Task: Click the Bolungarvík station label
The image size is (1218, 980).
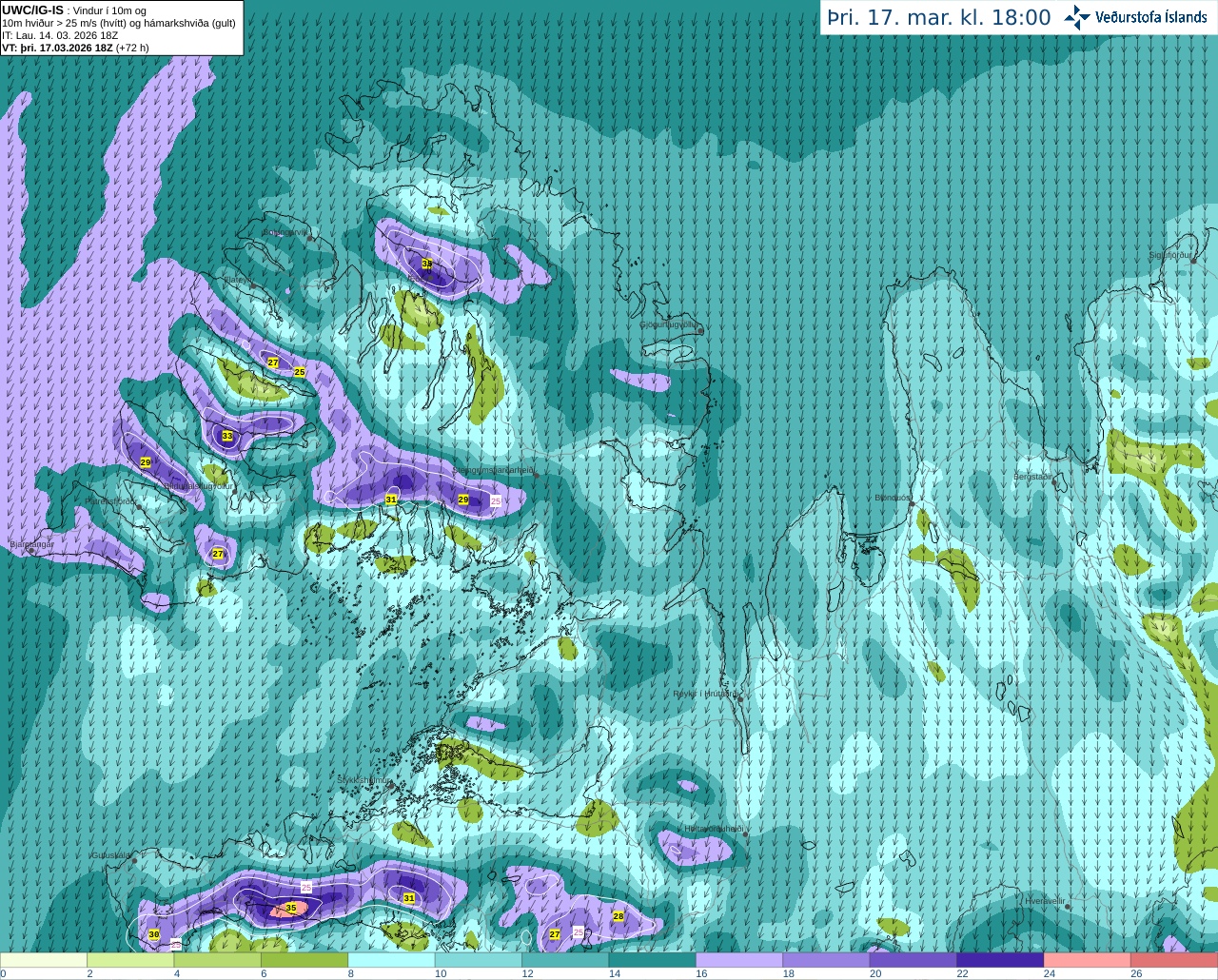Action: pyautogui.click(x=285, y=232)
